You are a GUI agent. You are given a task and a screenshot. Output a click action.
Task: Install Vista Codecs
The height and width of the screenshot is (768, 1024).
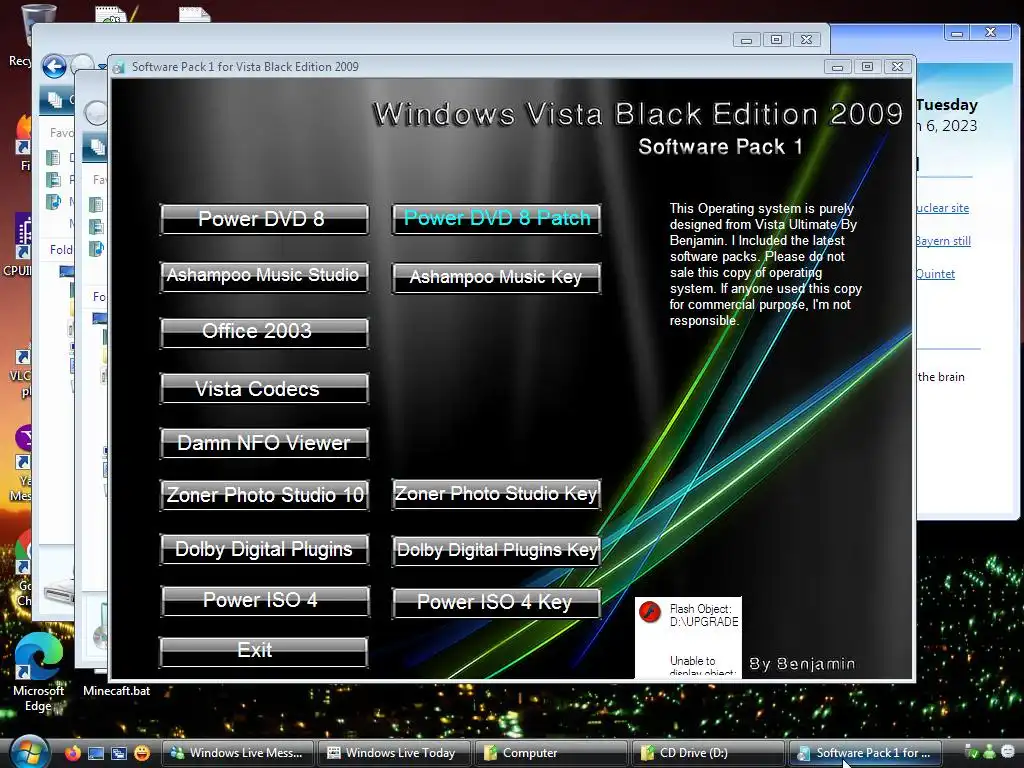pos(264,388)
